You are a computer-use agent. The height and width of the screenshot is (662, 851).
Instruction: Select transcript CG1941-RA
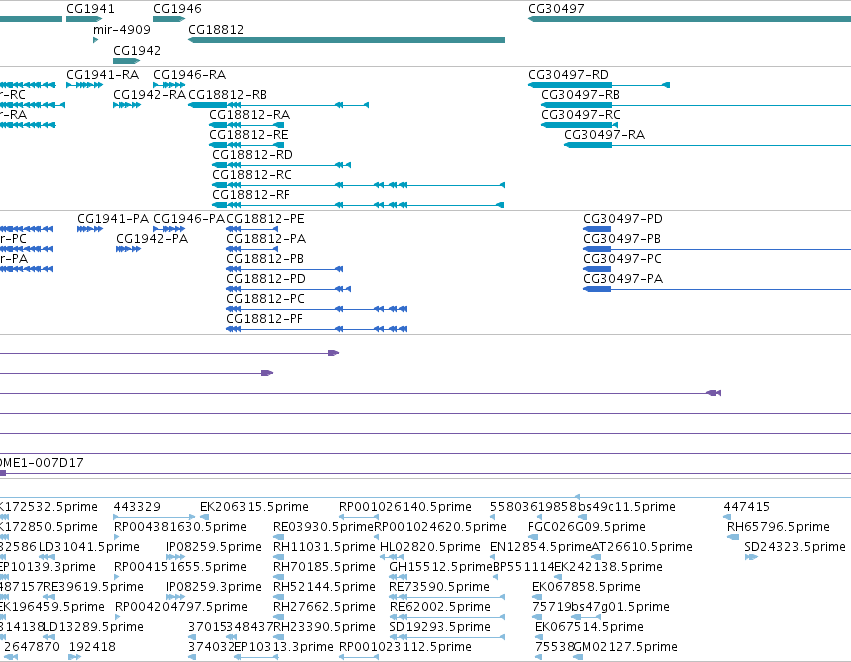tap(103, 74)
